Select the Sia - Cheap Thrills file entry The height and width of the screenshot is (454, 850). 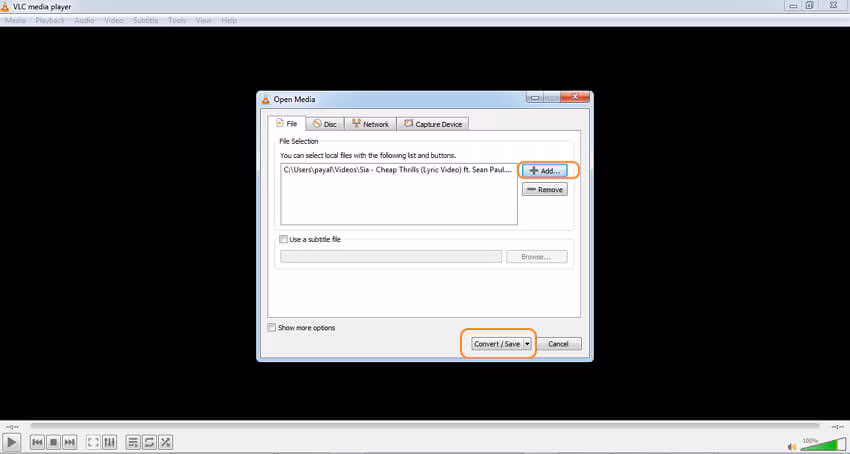398,169
